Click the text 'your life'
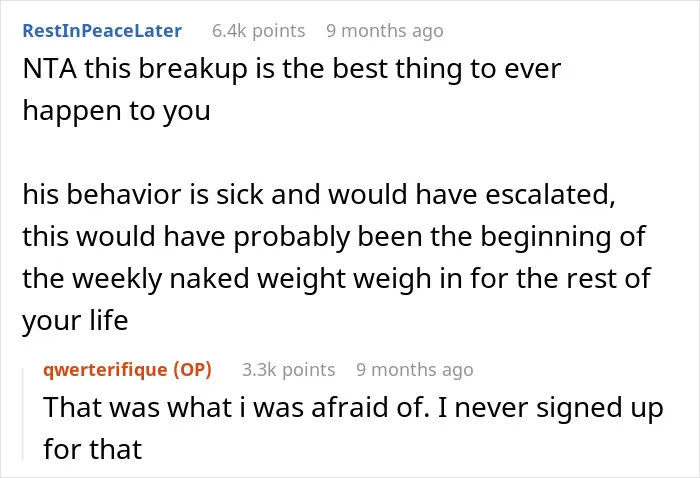 click(75, 321)
